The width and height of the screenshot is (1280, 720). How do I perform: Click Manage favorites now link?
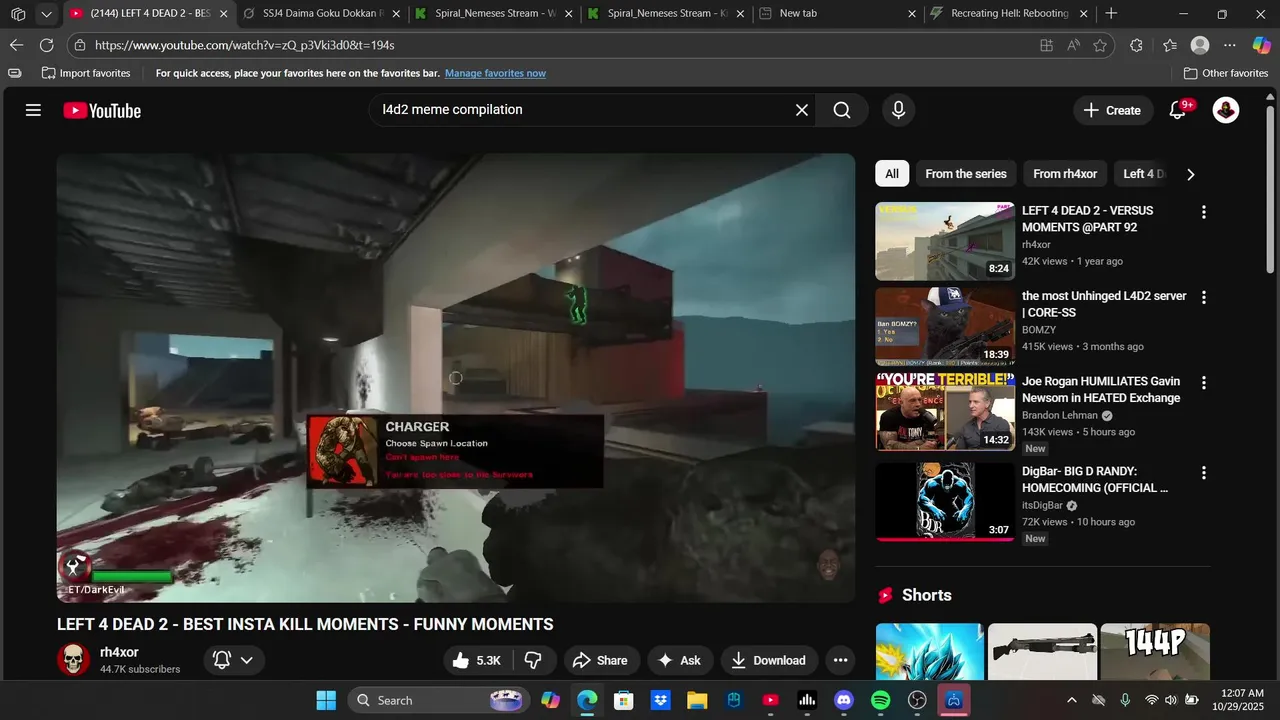pyautogui.click(x=495, y=73)
